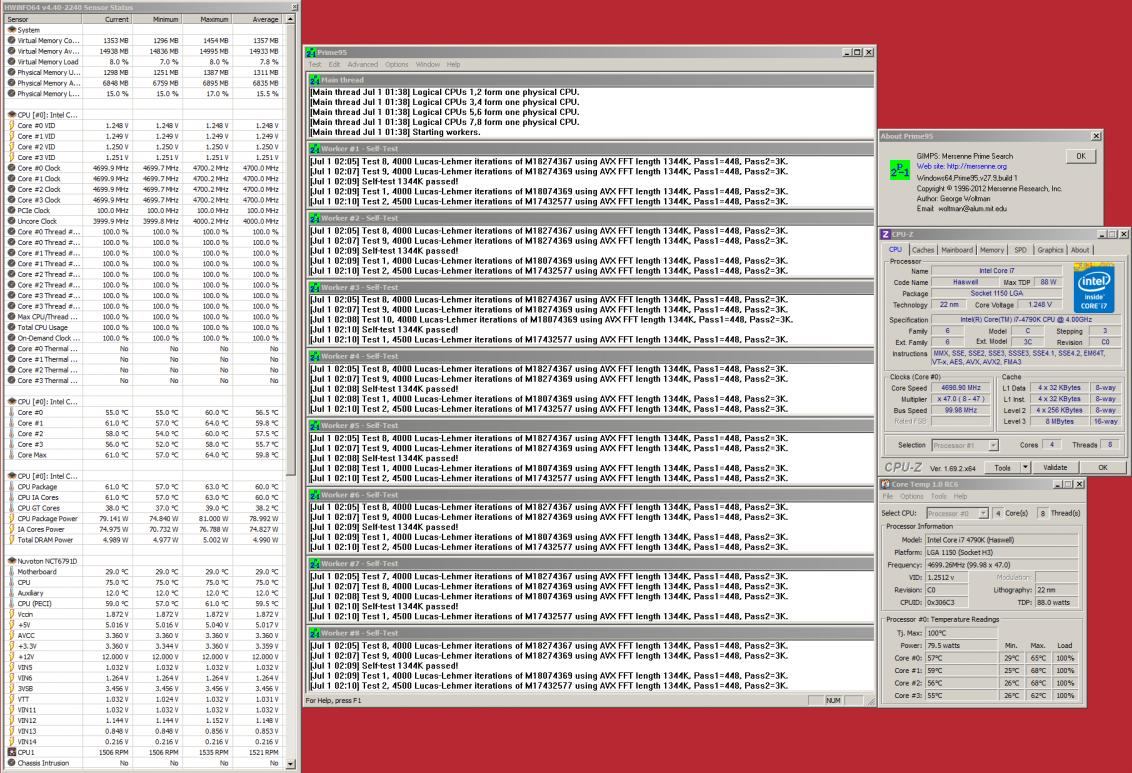Viewport: 1132px width, 773px height.
Task: Click the HWiNFO64 vertical scrollbar thumb
Action: (291, 250)
